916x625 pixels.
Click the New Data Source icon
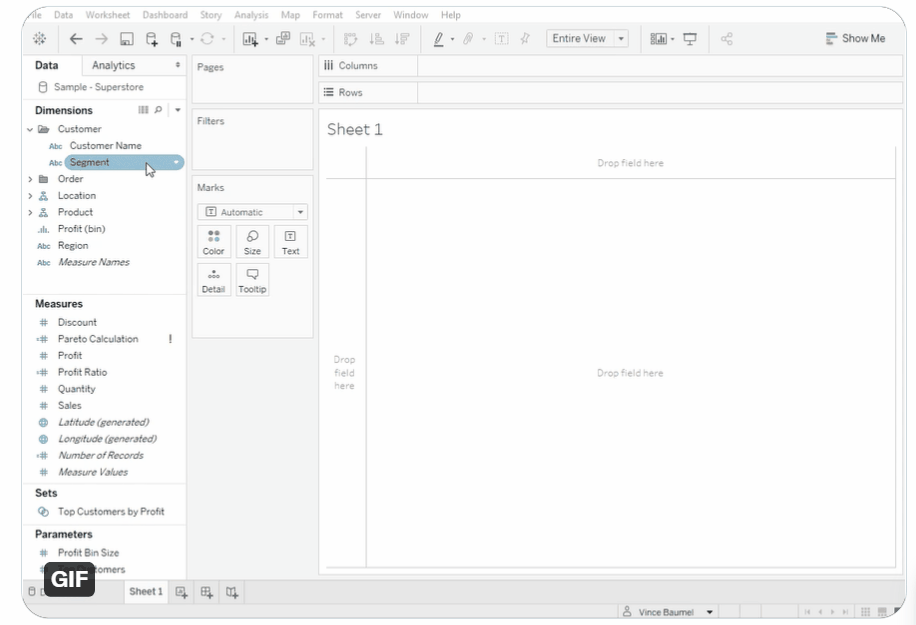pos(151,39)
